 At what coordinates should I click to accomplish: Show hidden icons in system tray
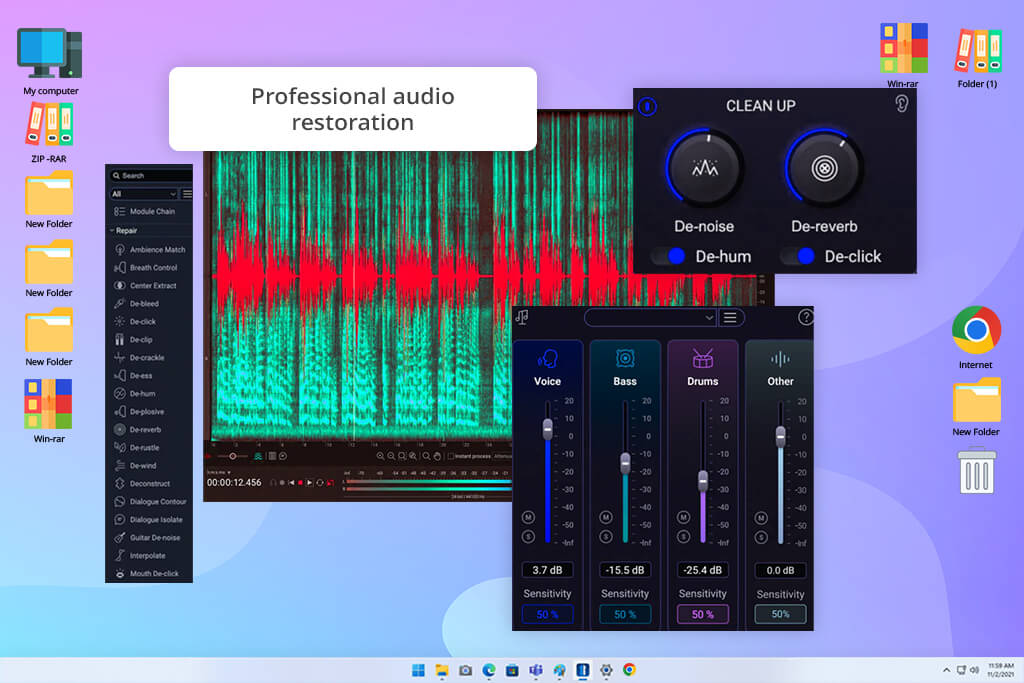(x=946, y=670)
